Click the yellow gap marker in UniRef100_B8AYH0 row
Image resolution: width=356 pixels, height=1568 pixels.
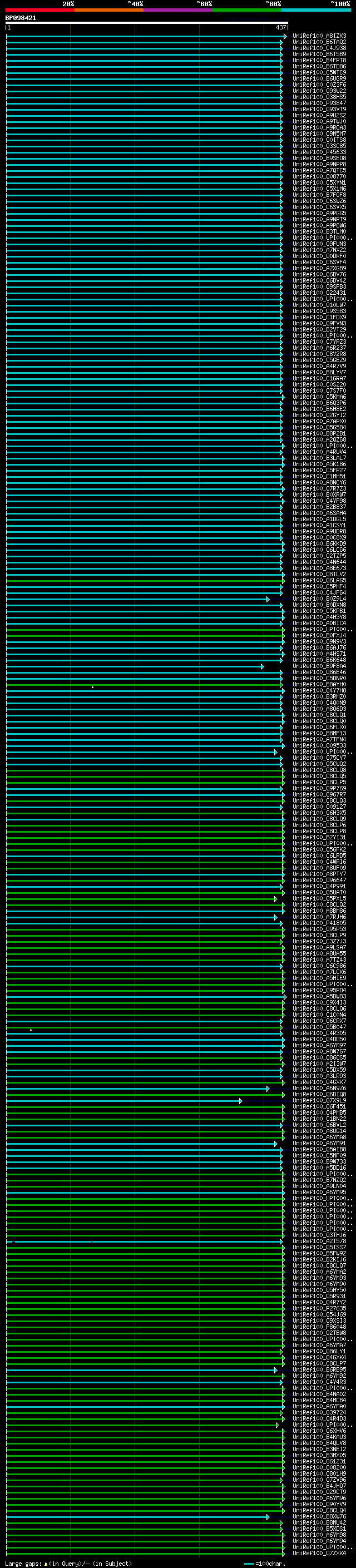tap(92, 686)
